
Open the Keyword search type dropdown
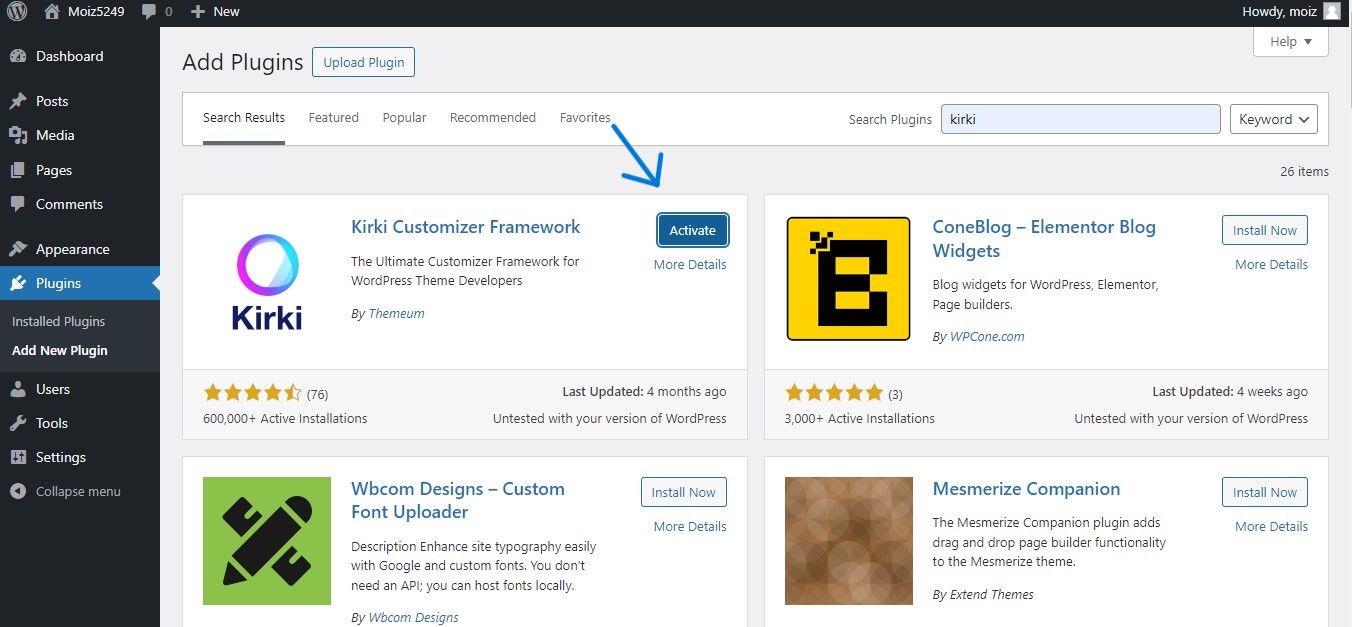pos(1273,119)
